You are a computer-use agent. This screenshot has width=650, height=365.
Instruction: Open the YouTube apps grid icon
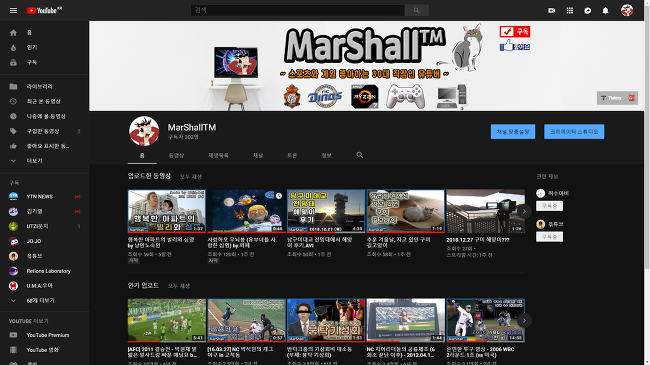[570, 10]
